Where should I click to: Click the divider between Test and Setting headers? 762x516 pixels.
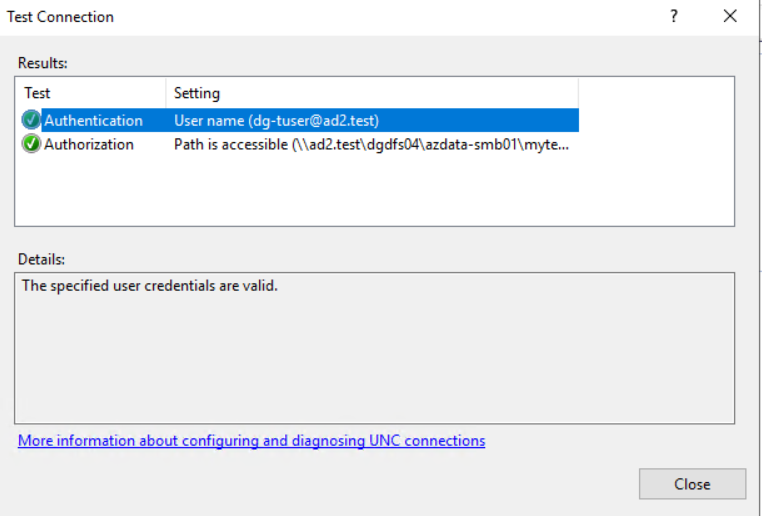166,93
